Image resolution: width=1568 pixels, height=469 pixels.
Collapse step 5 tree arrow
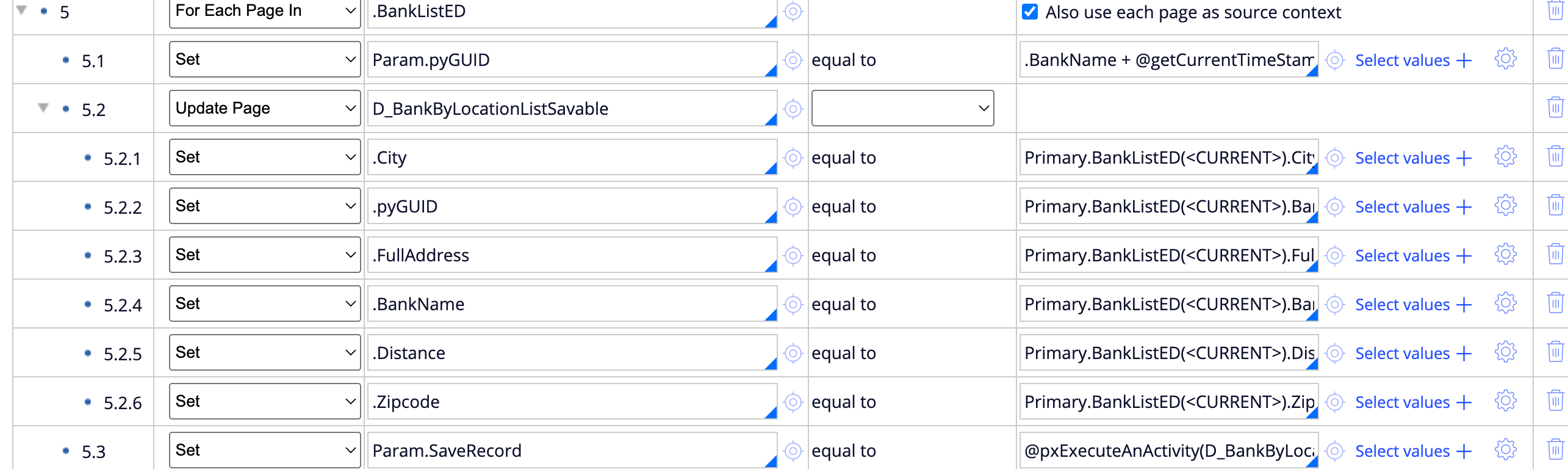(21, 10)
